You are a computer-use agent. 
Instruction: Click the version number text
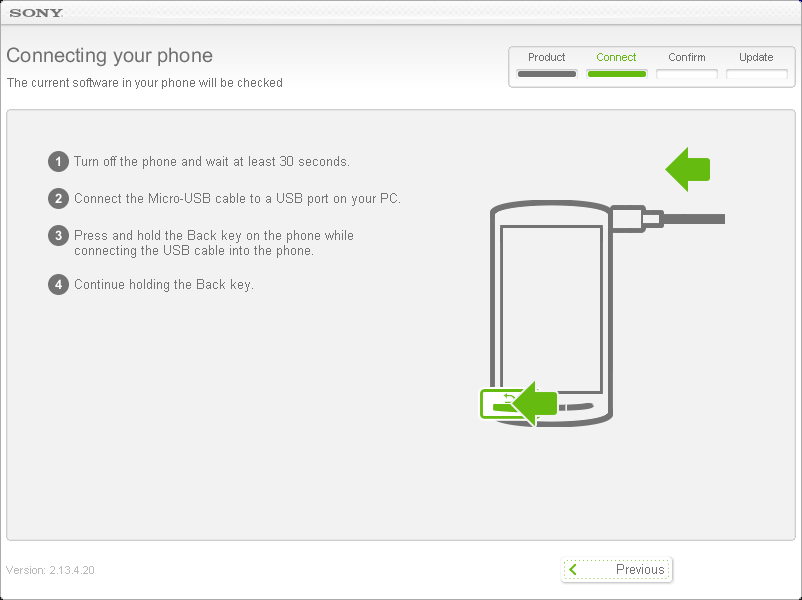50,570
